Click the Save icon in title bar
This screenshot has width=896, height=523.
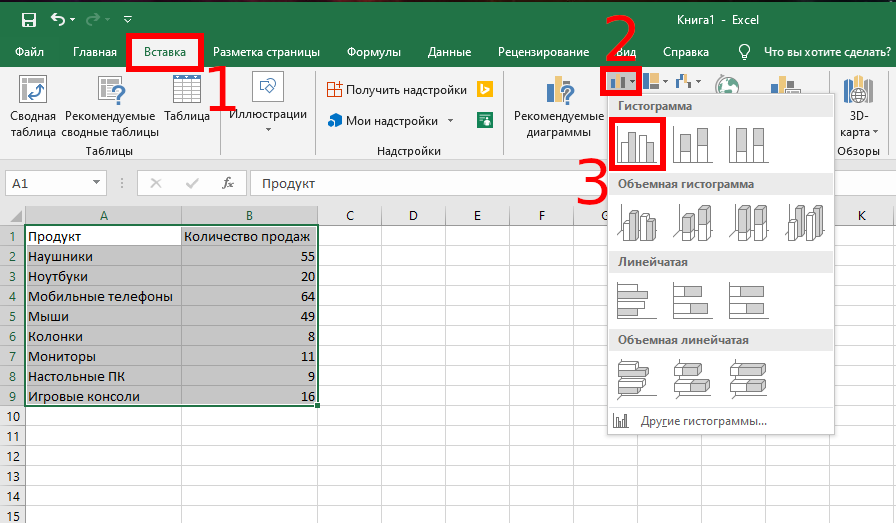tap(28, 19)
